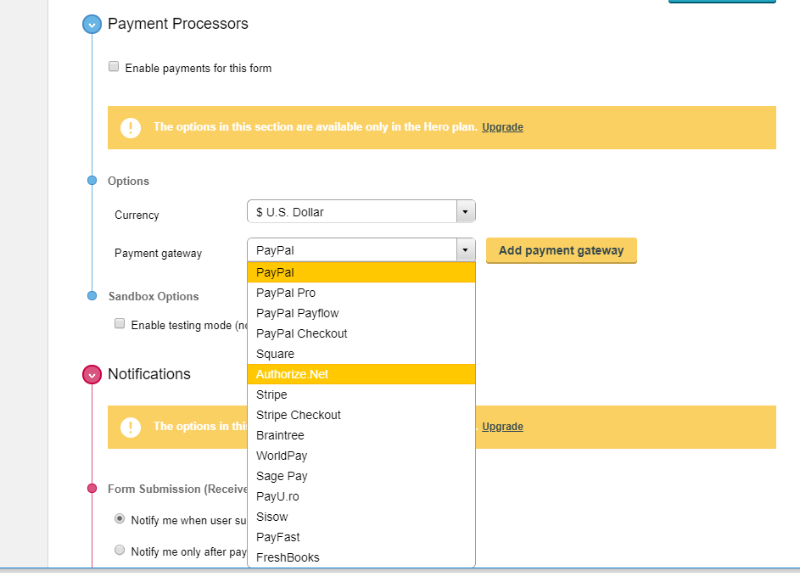Click the Sandbox Options label
The height and width of the screenshot is (573, 800).
pyautogui.click(x=154, y=296)
